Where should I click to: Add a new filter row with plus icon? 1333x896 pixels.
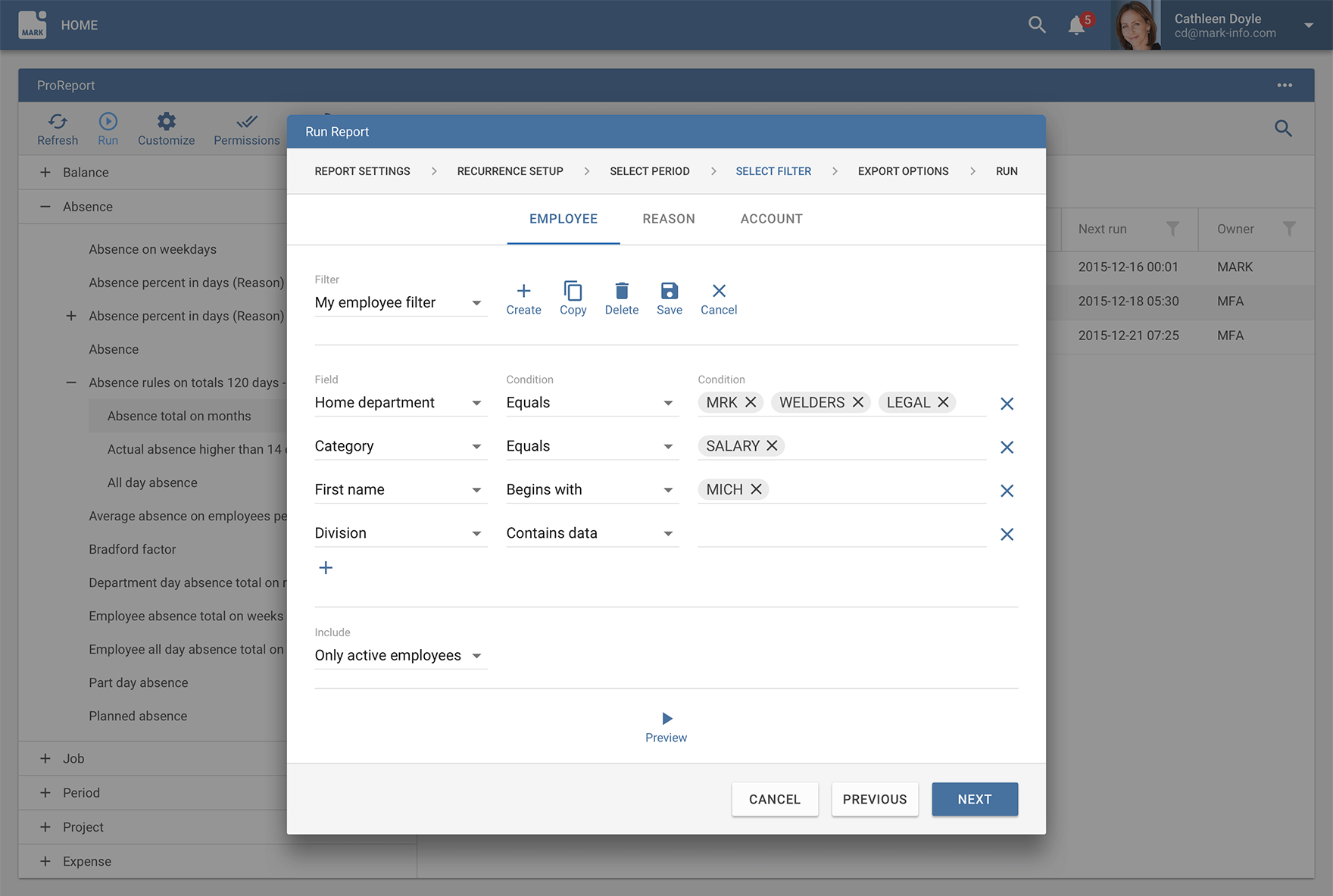[326, 567]
